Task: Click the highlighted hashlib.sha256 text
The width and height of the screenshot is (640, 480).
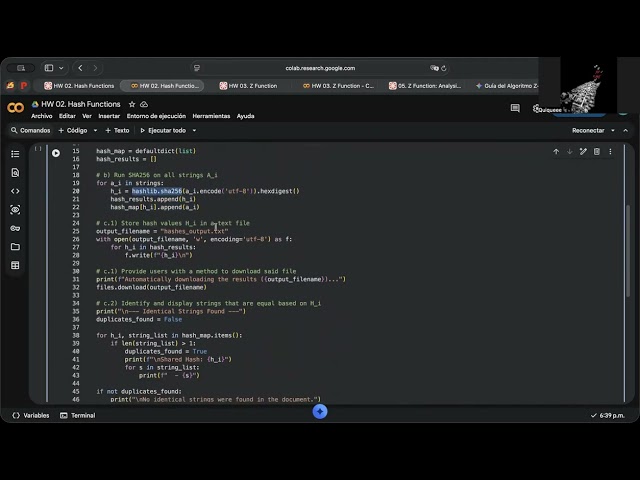Action: [157, 191]
